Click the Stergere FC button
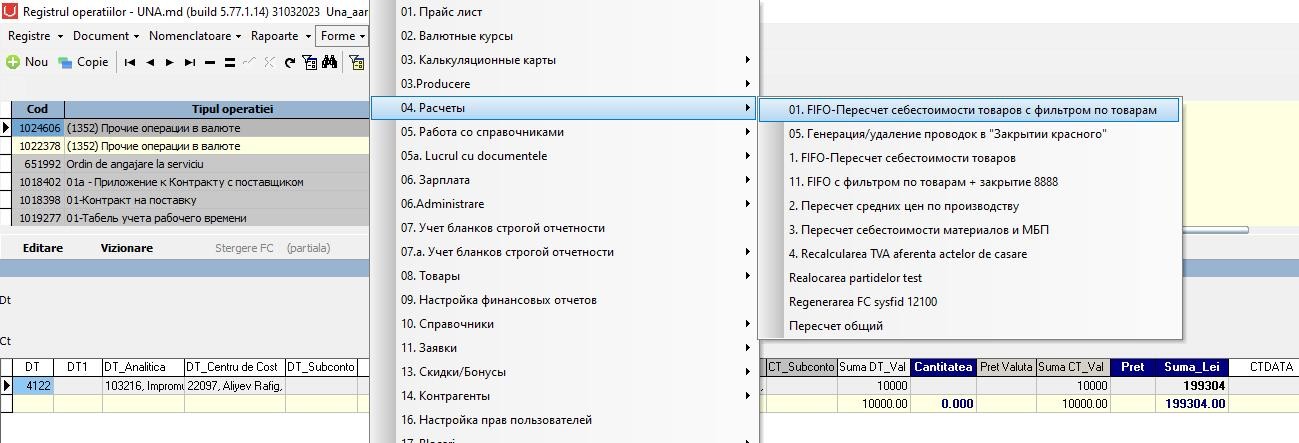The width and height of the screenshot is (1299, 443). (244, 248)
